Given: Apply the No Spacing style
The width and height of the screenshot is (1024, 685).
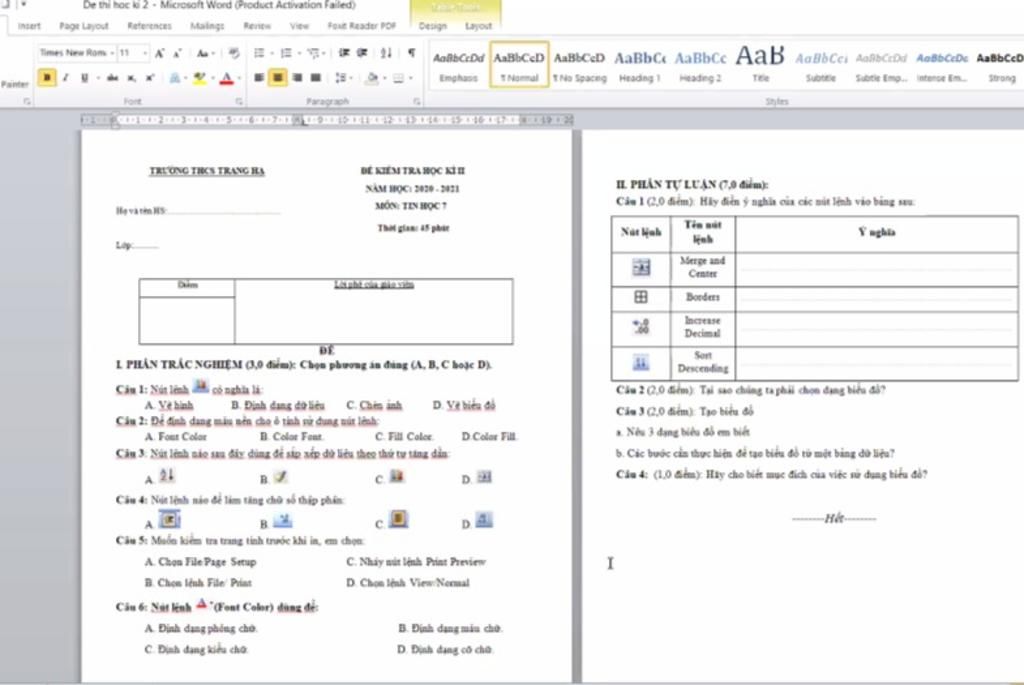Looking at the screenshot, I should 579,65.
